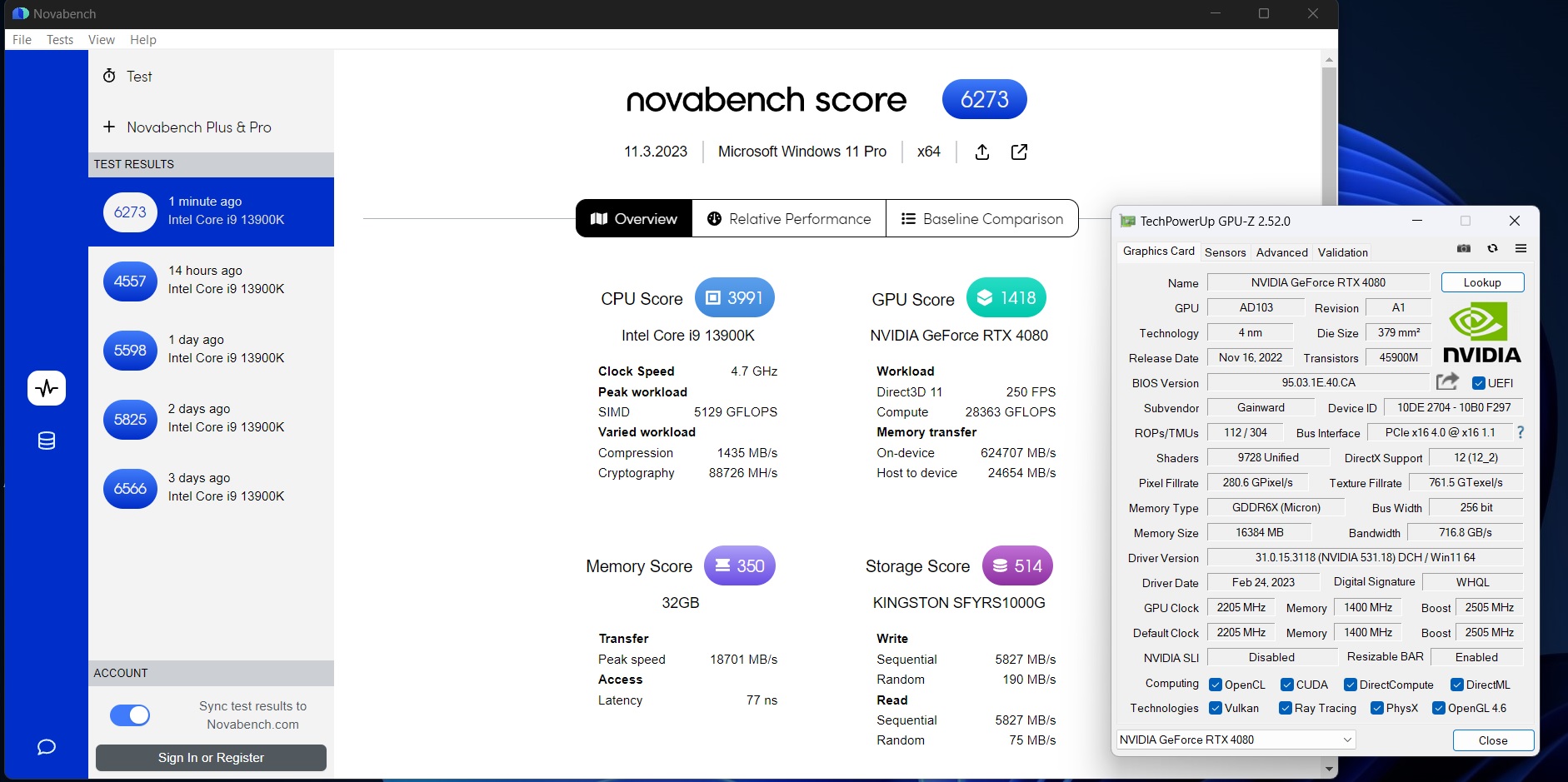Click the Novabench title bar logo
This screenshot has width=1568, height=782.
(21, 13)
